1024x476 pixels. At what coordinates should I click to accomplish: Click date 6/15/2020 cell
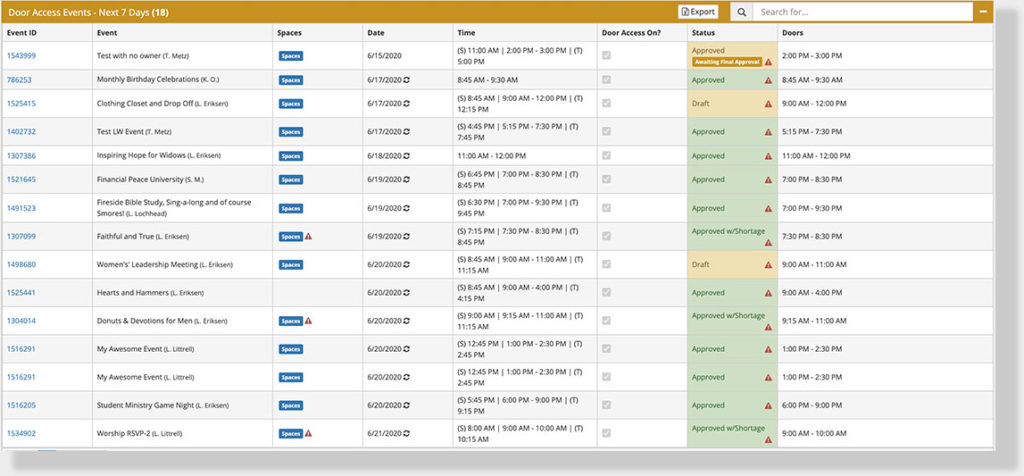(x=385, y=56)
